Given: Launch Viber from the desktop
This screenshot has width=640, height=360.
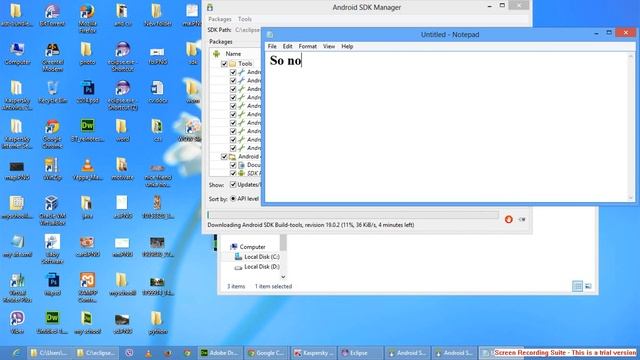Looking at the screenshot, I should (x=17, y=322).
